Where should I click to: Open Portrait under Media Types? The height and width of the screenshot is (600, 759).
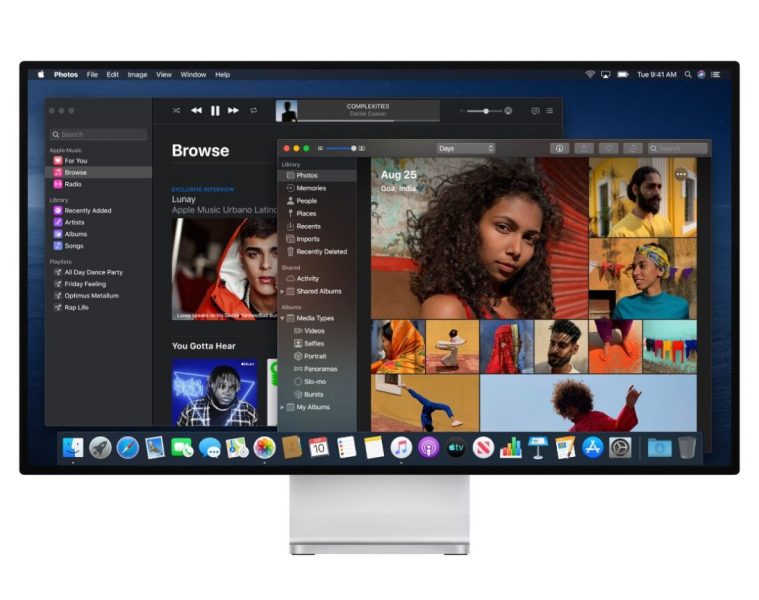pyautogui.click(x=318, y=357)
